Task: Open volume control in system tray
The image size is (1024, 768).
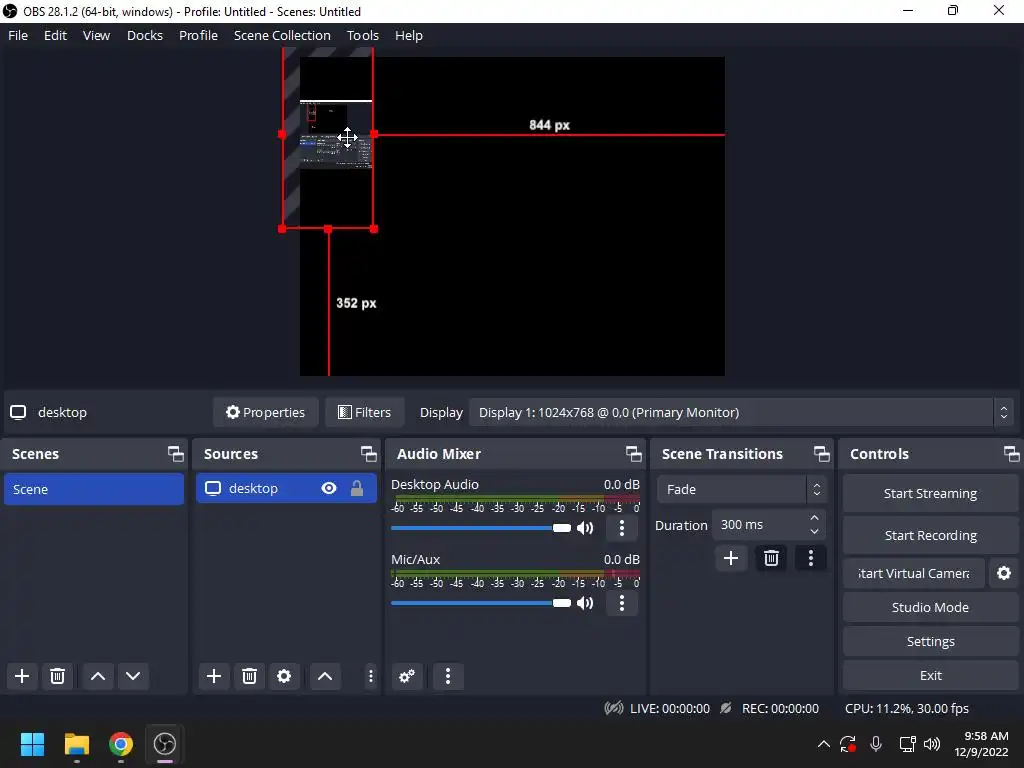Action: click(x=933, y=744)
